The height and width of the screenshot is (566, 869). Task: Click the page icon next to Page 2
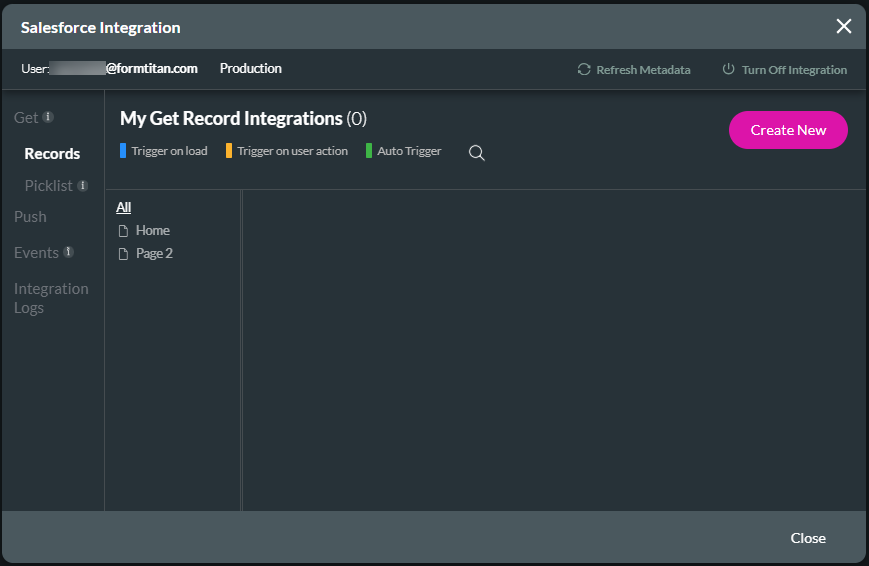pos(124,254)
